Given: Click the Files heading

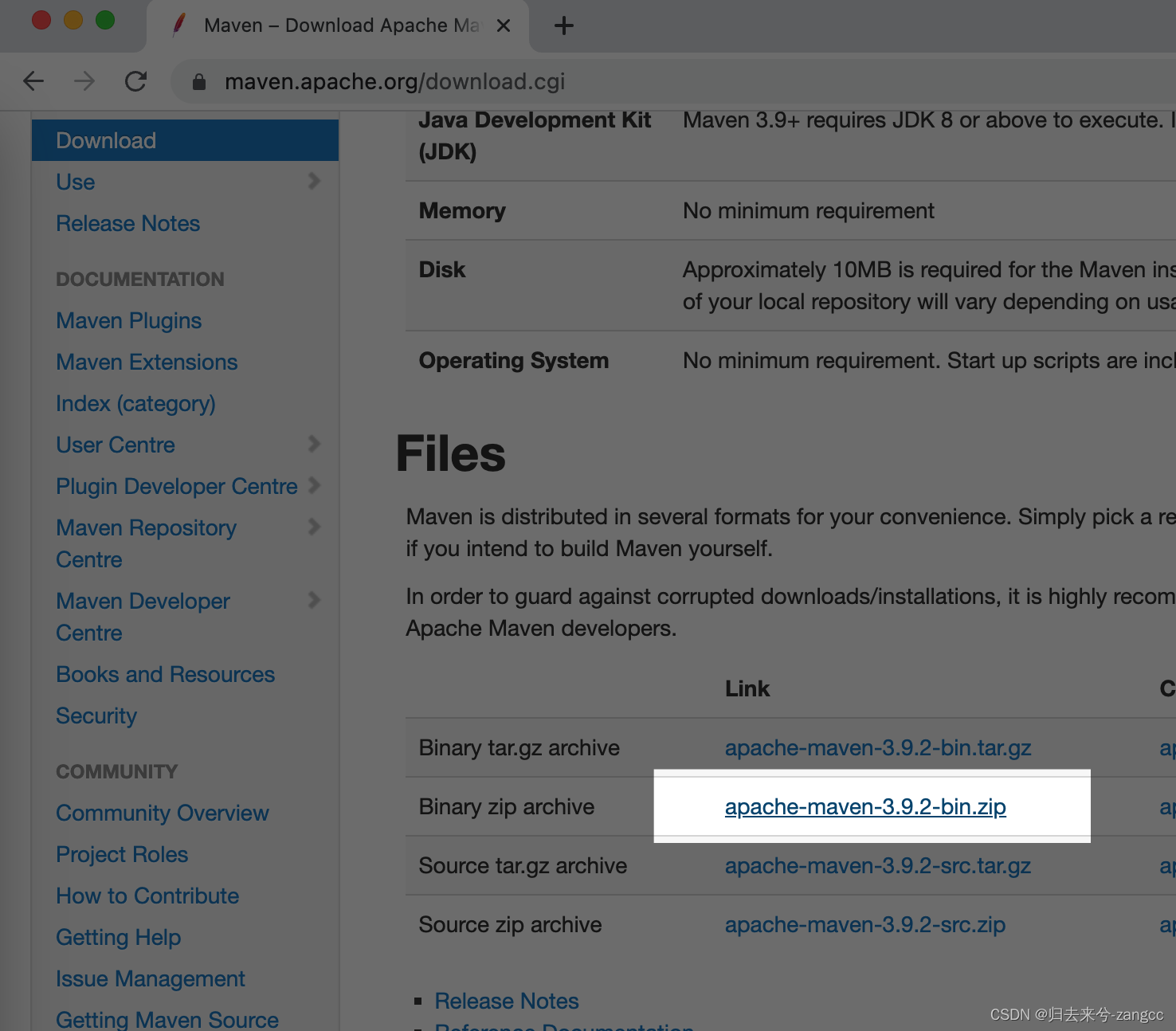Looking at the screenshot, I should (x=451, y=454).
